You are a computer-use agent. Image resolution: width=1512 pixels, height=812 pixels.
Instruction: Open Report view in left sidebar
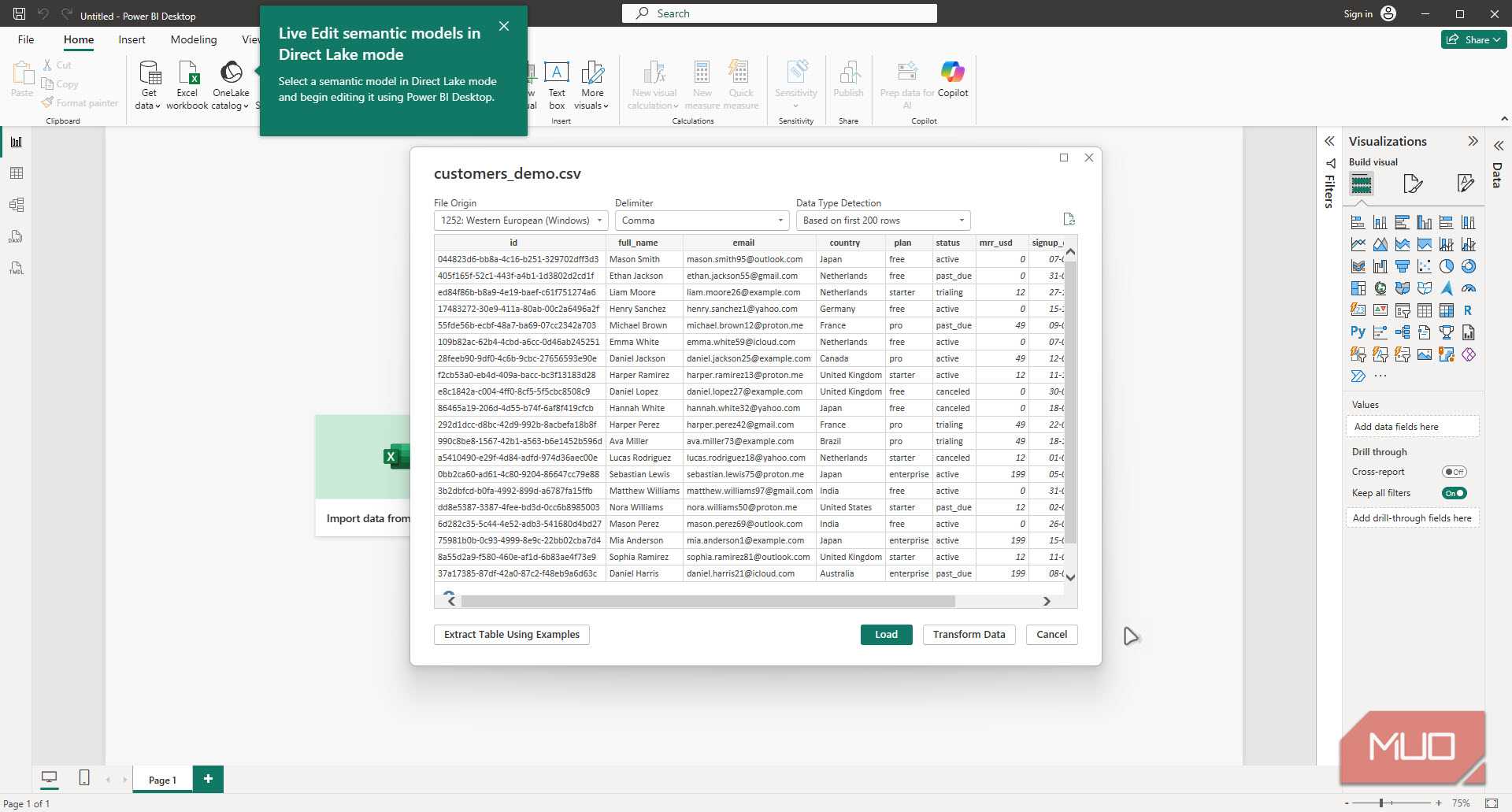pos(17,142)
